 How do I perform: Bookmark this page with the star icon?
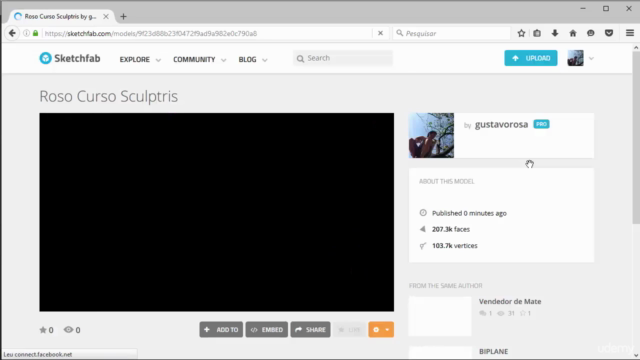coord(521,33)
